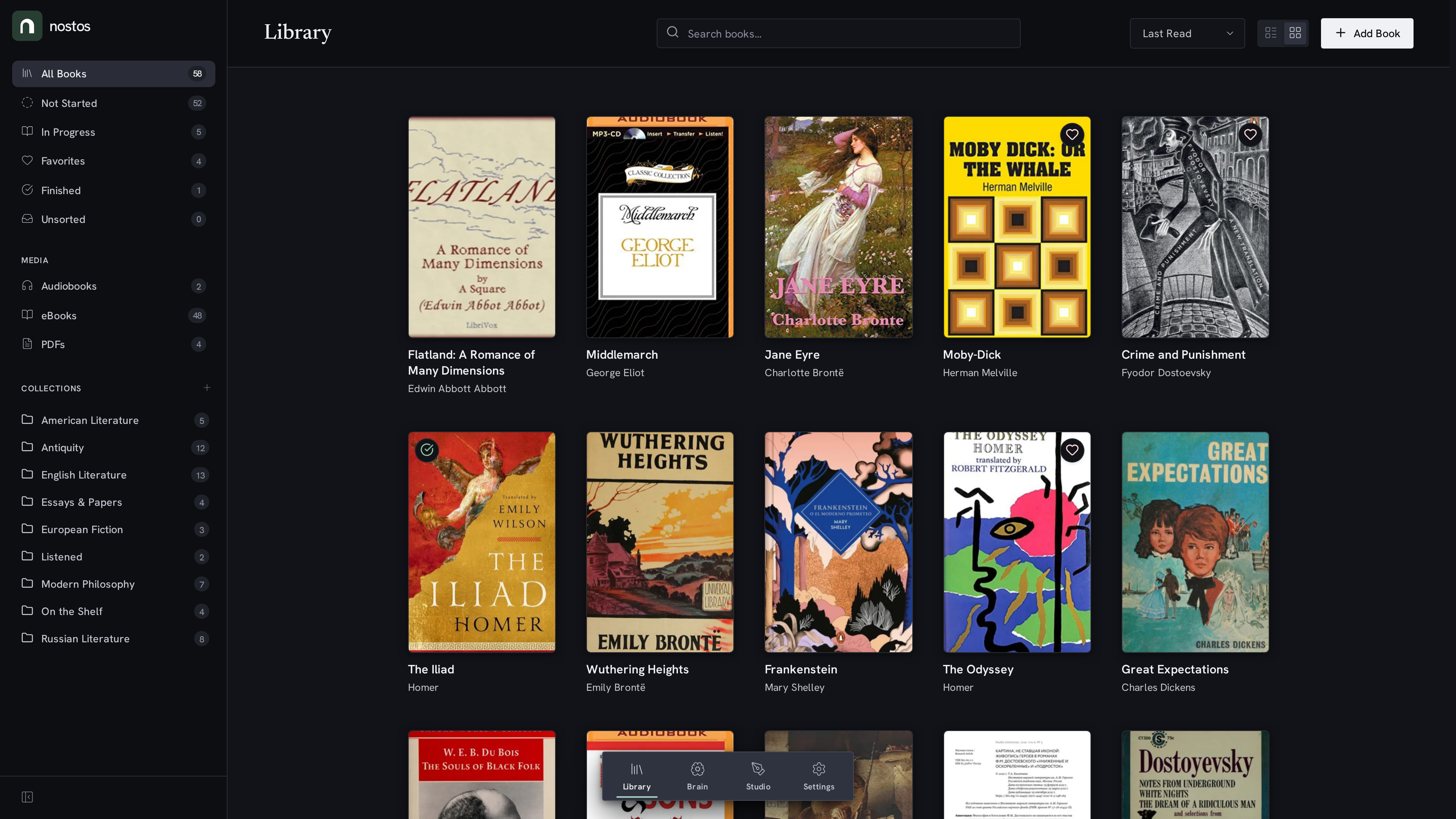
Task: Click the All Books count badge 58
Action: coord(197,74)
